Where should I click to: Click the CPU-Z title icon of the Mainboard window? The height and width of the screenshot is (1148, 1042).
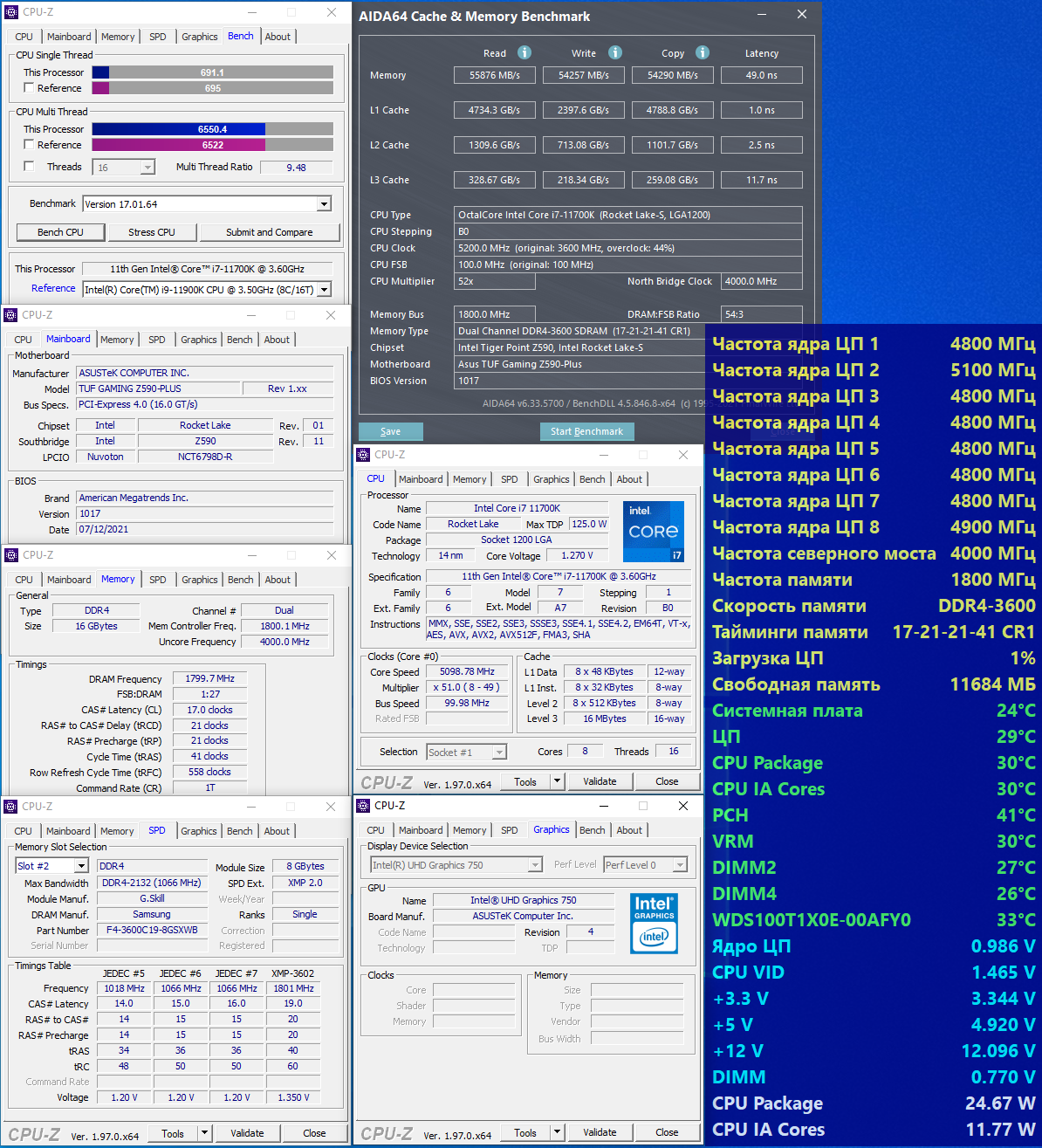tap(11, 315)
